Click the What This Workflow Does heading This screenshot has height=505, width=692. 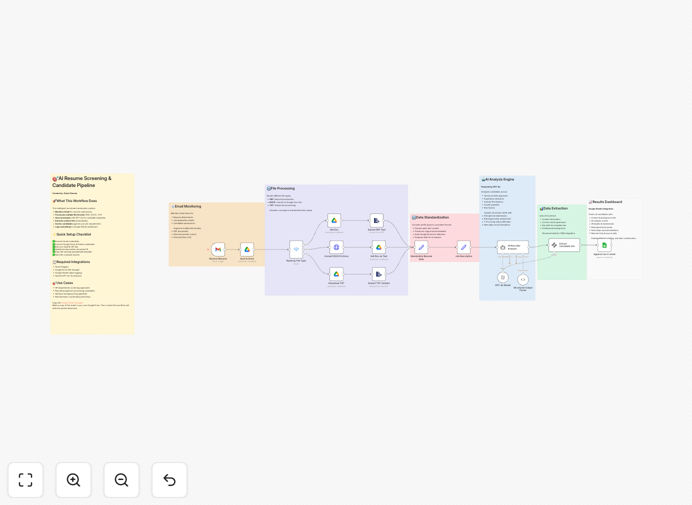[x=75, y=201]
